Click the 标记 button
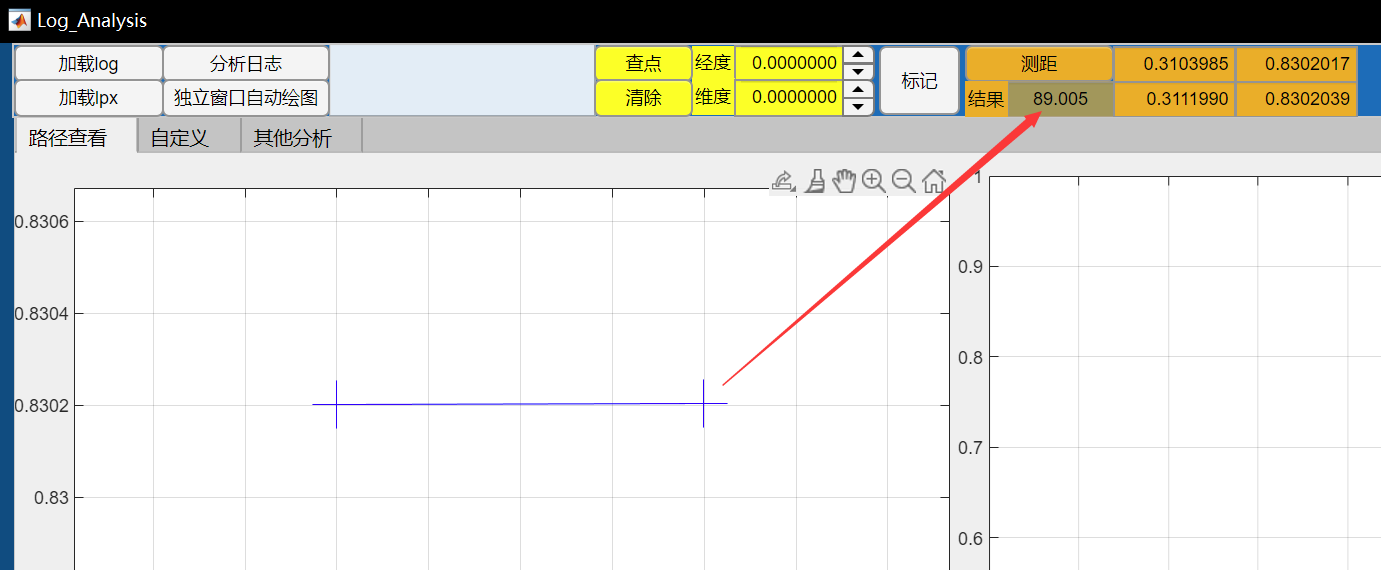The width and height of the screenshot is (1381, 570). (919, 81)
